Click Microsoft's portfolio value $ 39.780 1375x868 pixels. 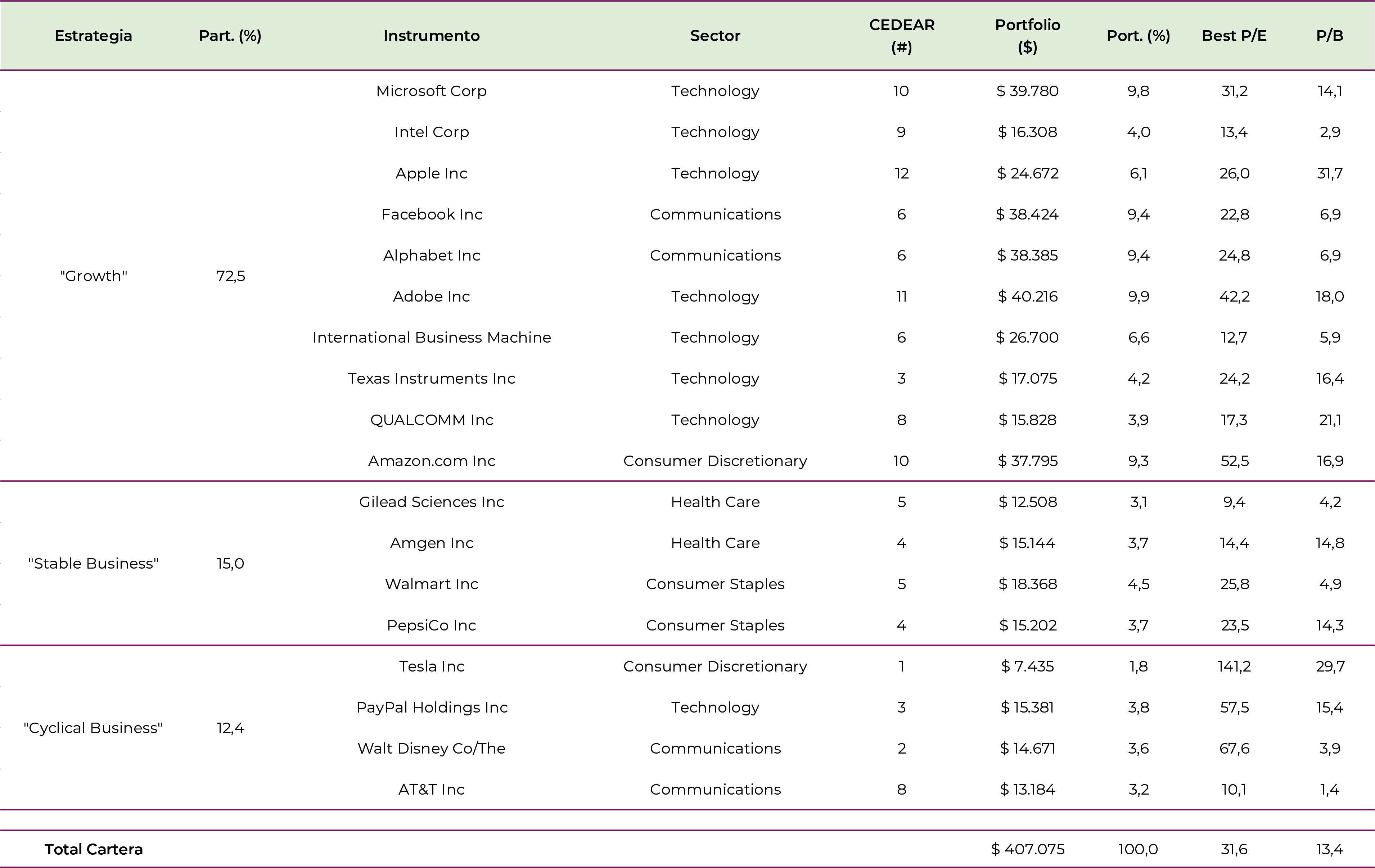[x=1027, y=91]
